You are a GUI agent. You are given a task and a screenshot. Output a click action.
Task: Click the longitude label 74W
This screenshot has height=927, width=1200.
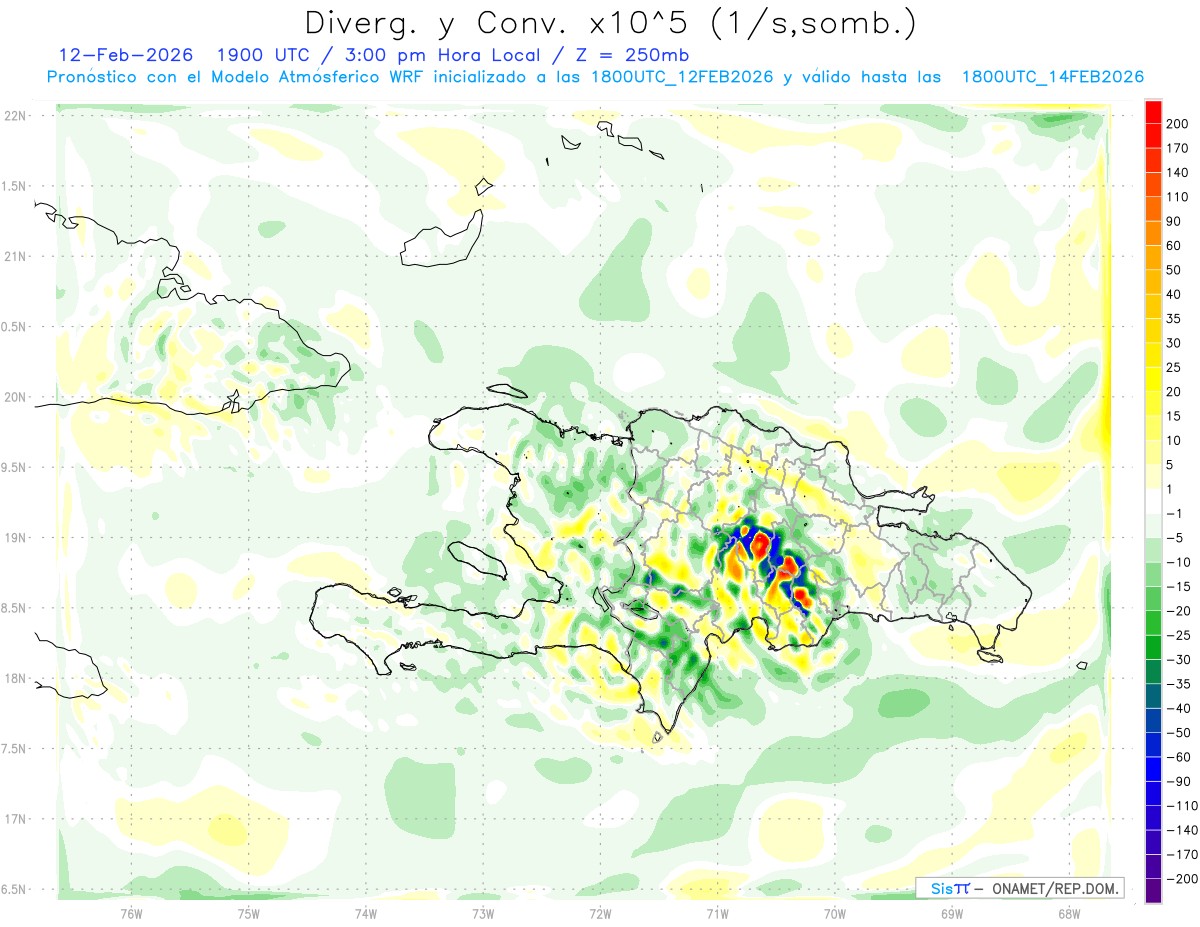point(366,913)
